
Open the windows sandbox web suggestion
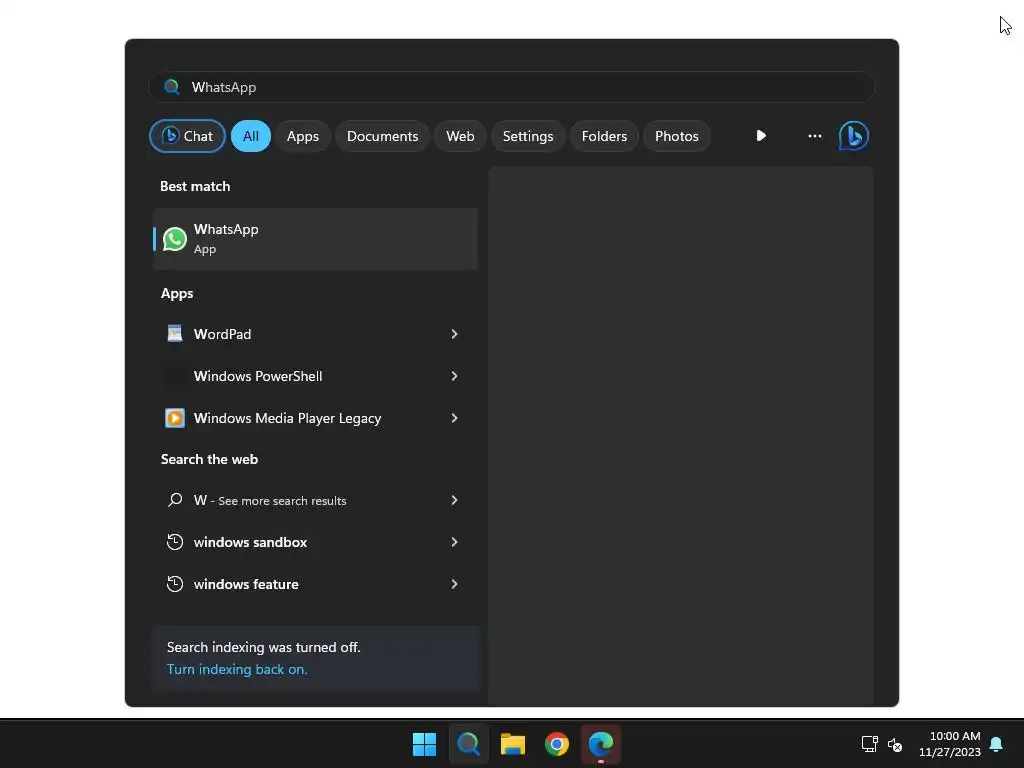(315, 542)
